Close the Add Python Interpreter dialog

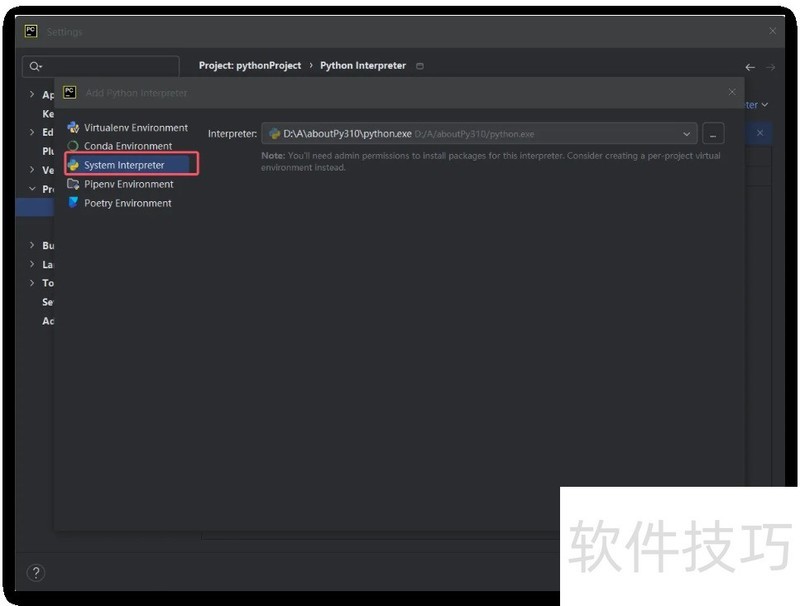tap(731, 92)
